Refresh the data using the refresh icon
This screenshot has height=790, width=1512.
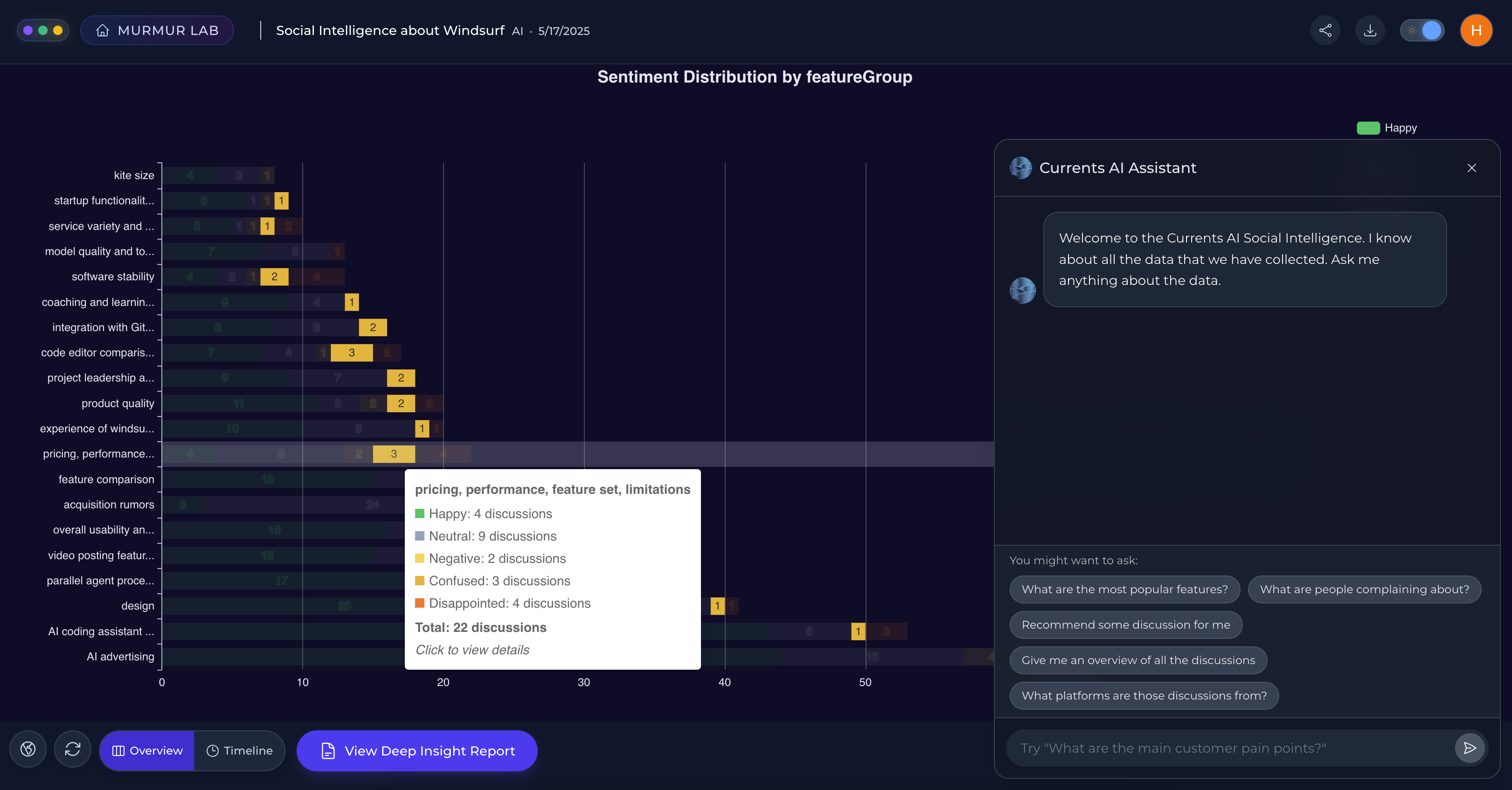click(73, 749)
